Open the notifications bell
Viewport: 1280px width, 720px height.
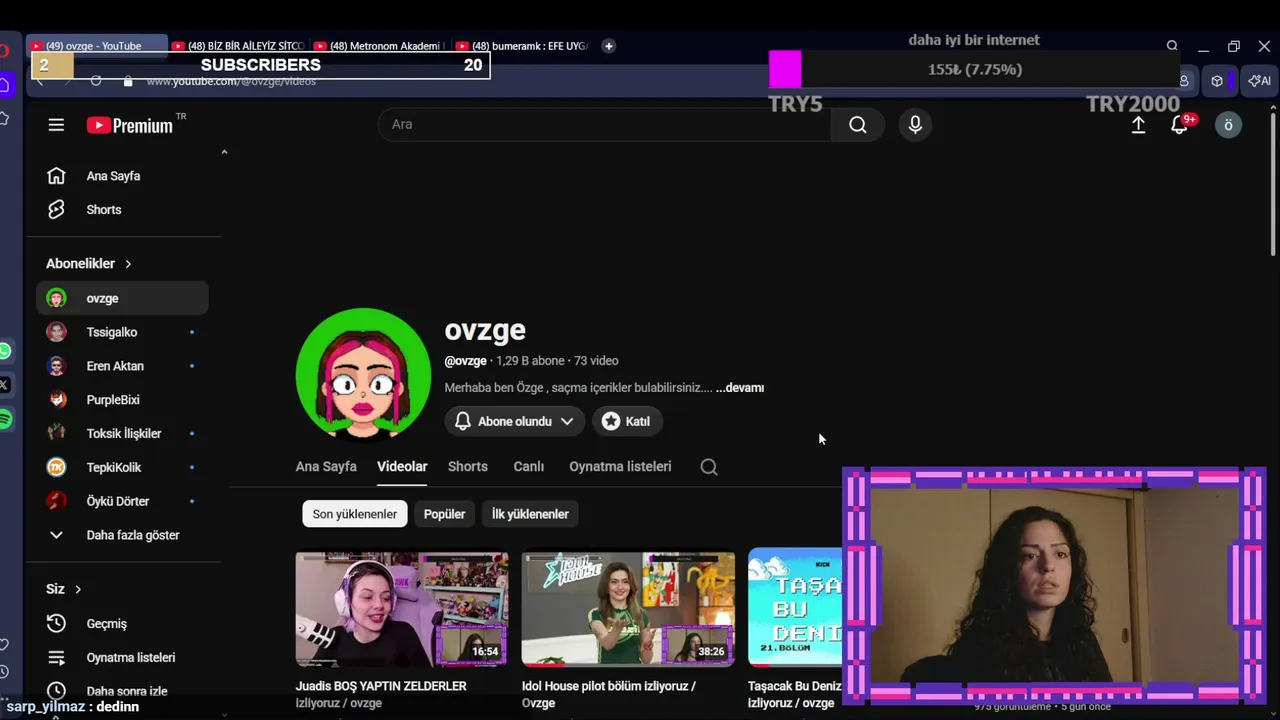point(1180,125)
